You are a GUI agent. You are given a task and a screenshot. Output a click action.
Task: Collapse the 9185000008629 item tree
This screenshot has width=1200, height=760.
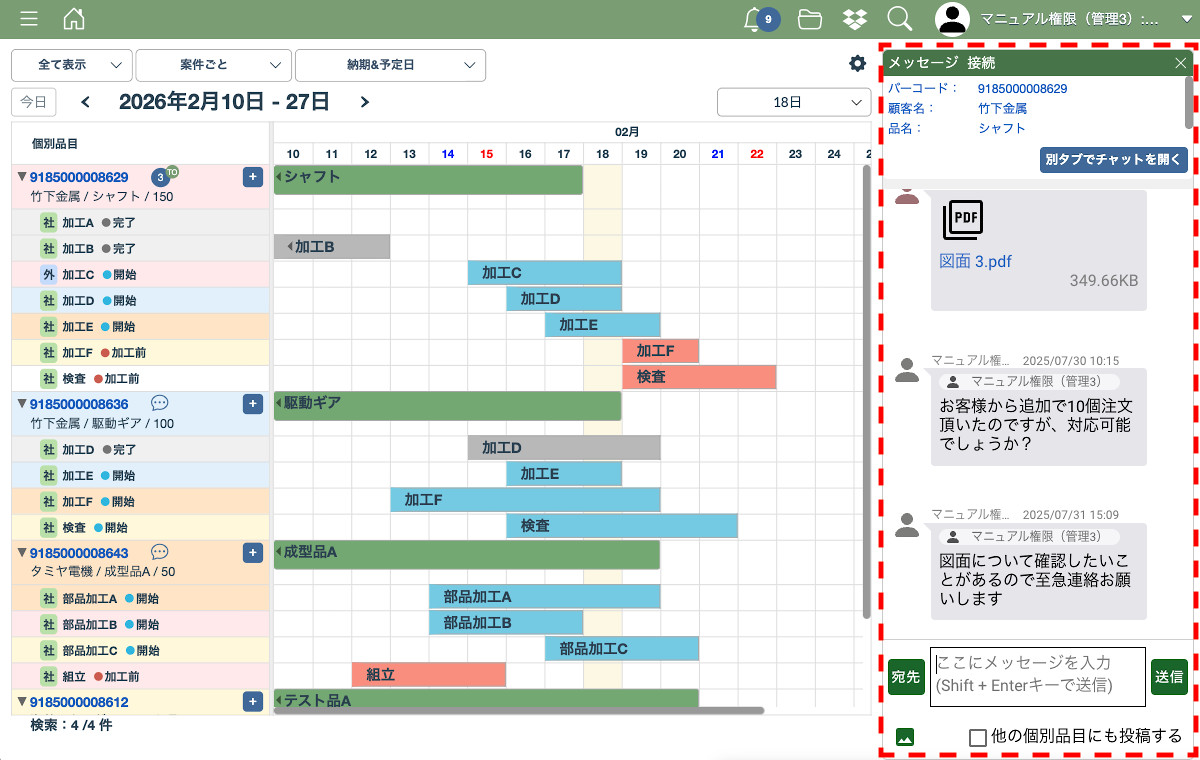(x=22, y=177)
